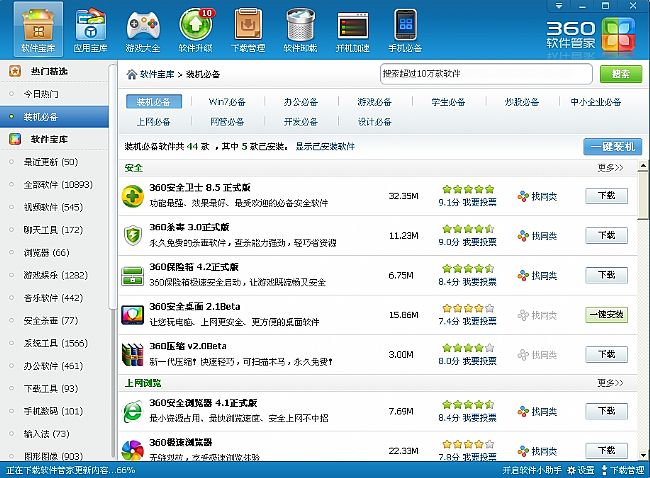Click the home icon in breadcrumb
This screenshot has width=650, height=478.
(x=131, y=74)
